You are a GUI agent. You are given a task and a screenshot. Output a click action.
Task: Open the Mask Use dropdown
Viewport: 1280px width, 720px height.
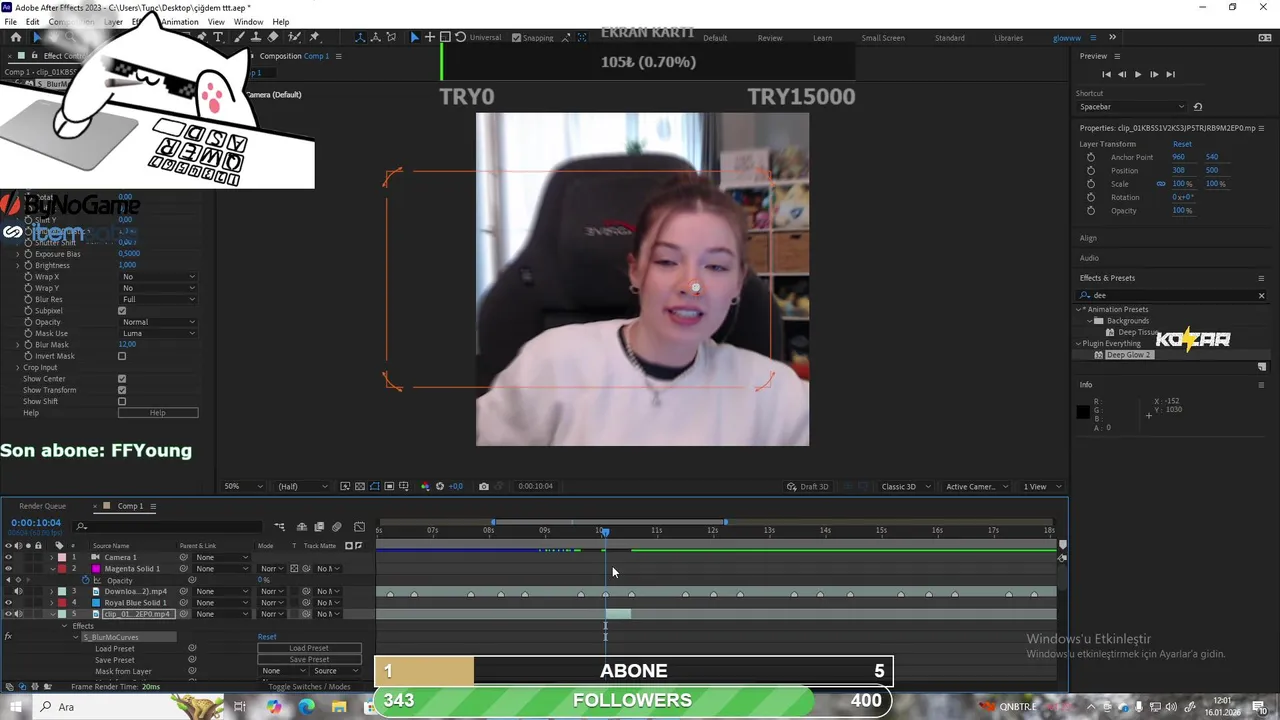click(158, 333)
